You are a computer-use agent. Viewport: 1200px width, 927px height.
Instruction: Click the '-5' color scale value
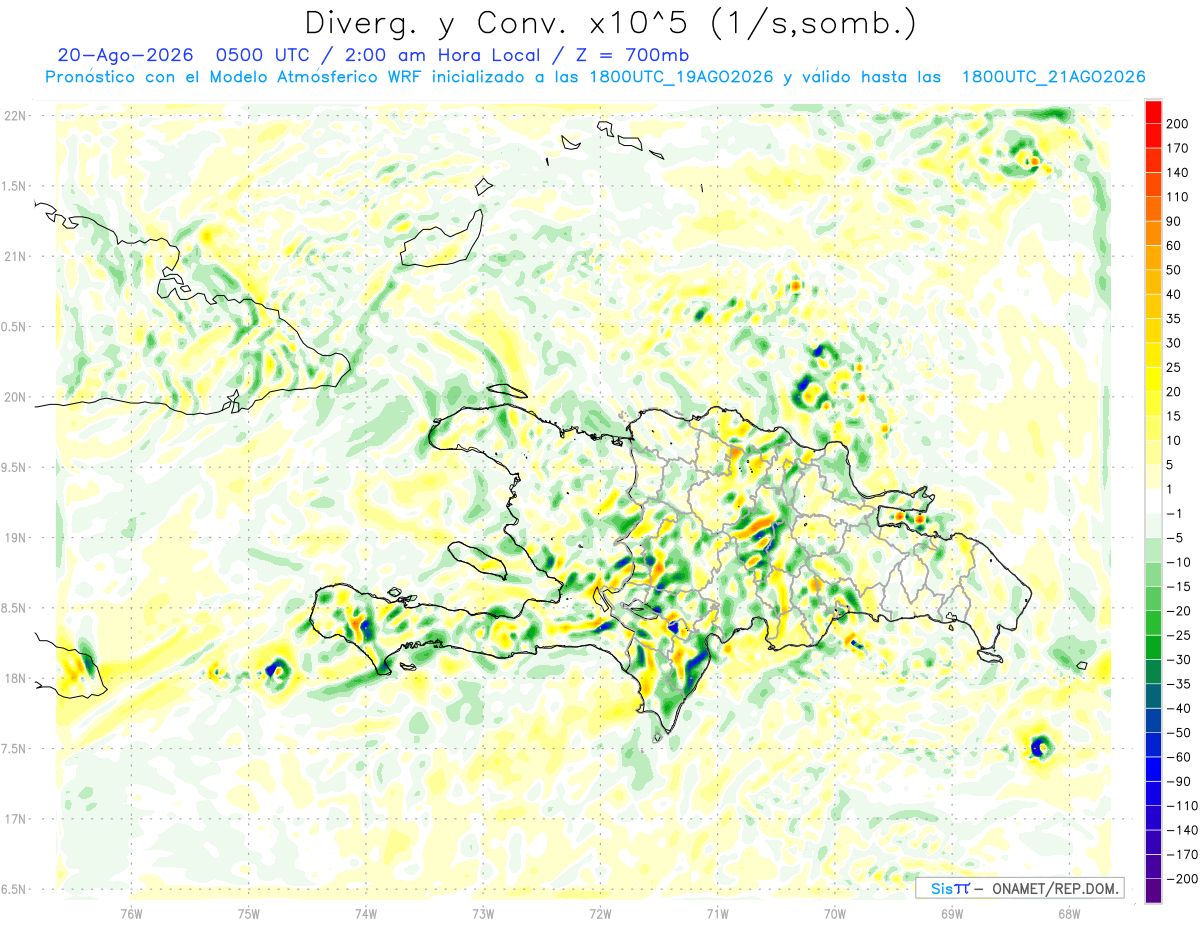click(1175, 538)
